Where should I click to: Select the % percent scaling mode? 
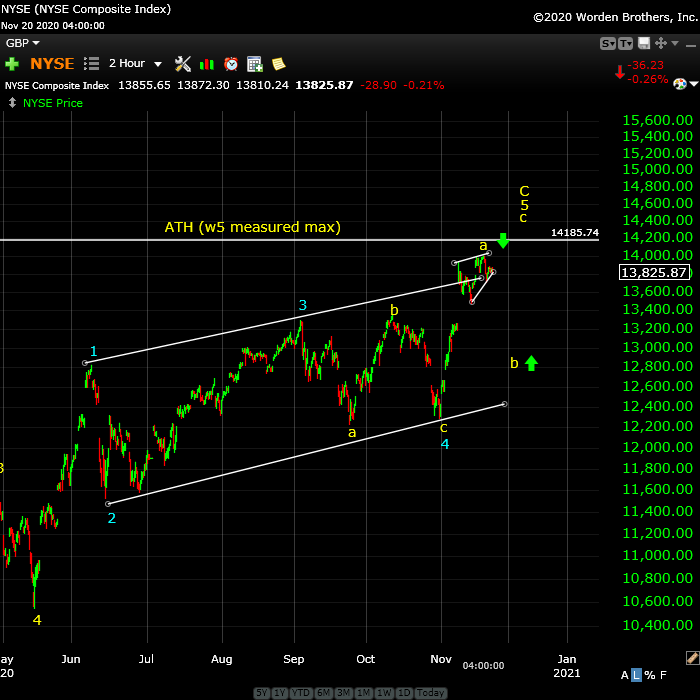650,675
